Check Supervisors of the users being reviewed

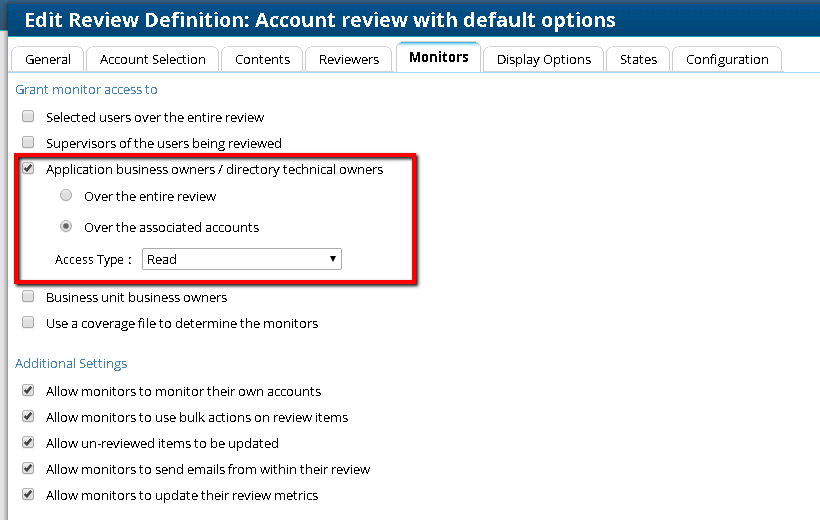click(x=28, y=143)
